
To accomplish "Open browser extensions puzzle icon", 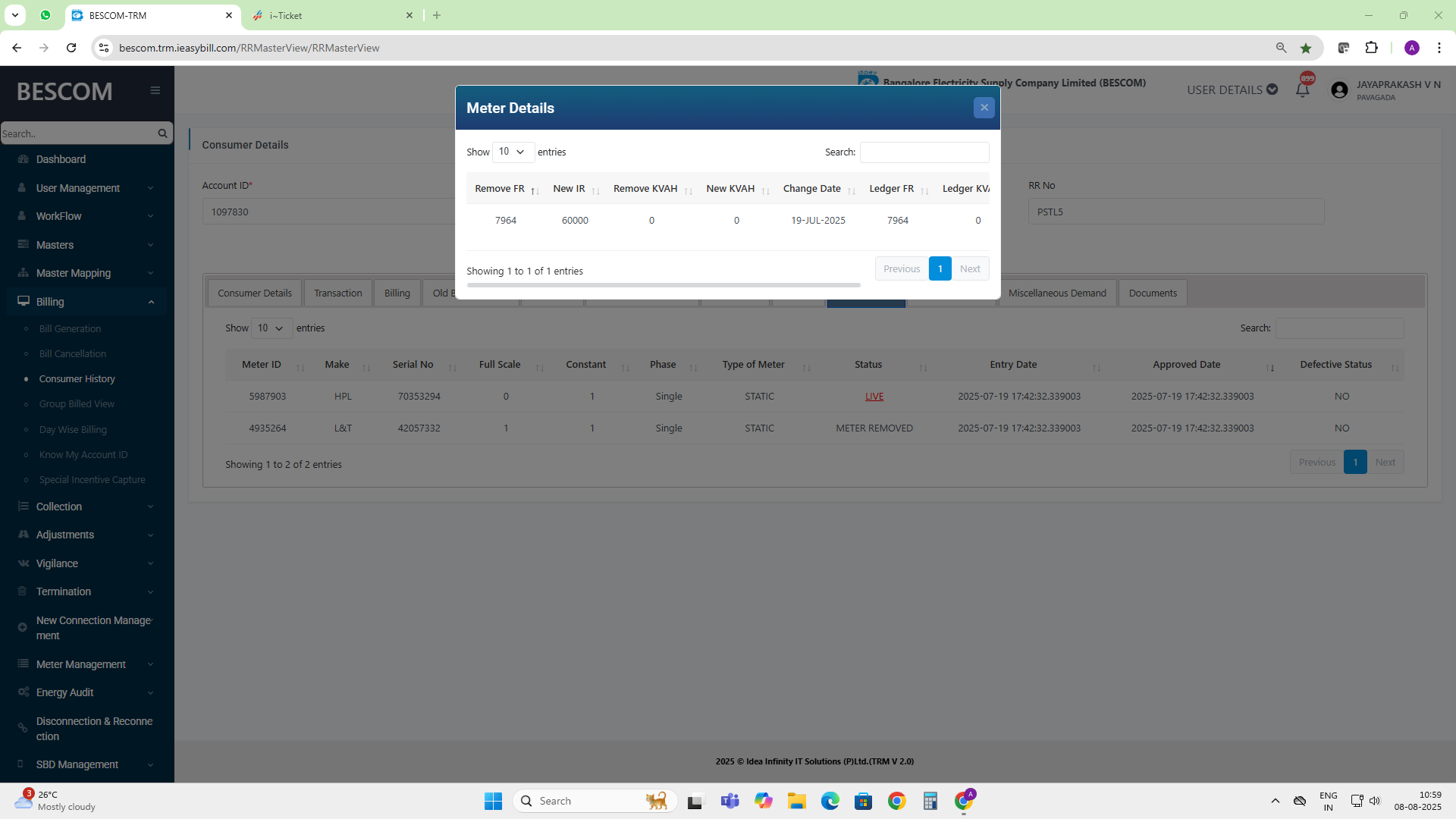I will pyautogui.click(x=1371, y=48).
